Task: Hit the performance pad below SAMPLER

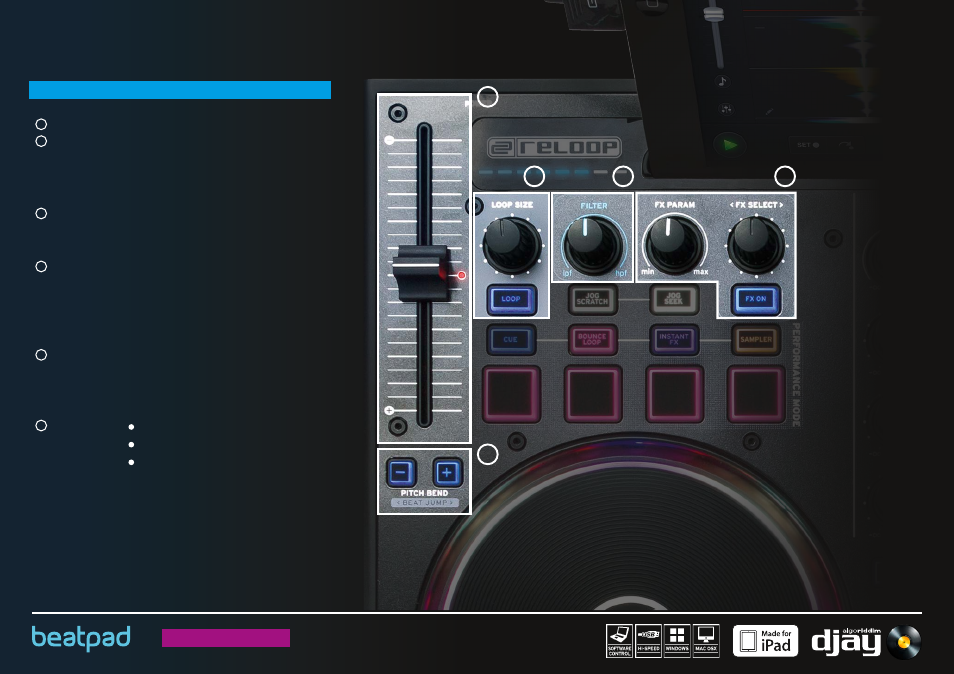Action: (x=756, y=394)
